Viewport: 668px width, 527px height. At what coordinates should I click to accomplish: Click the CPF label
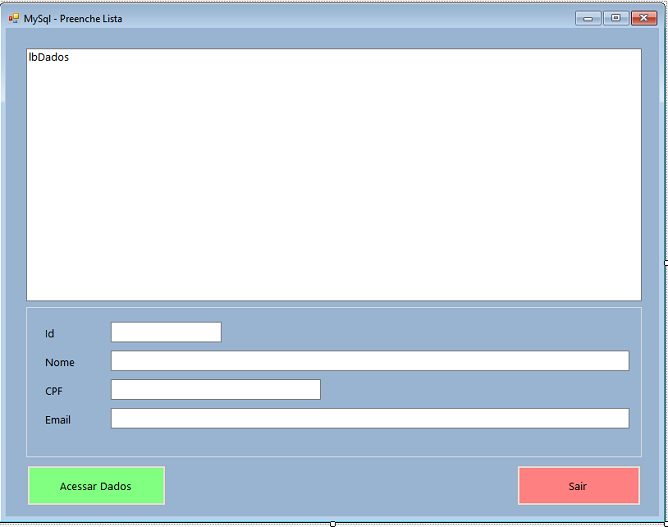tap(54, 391)
